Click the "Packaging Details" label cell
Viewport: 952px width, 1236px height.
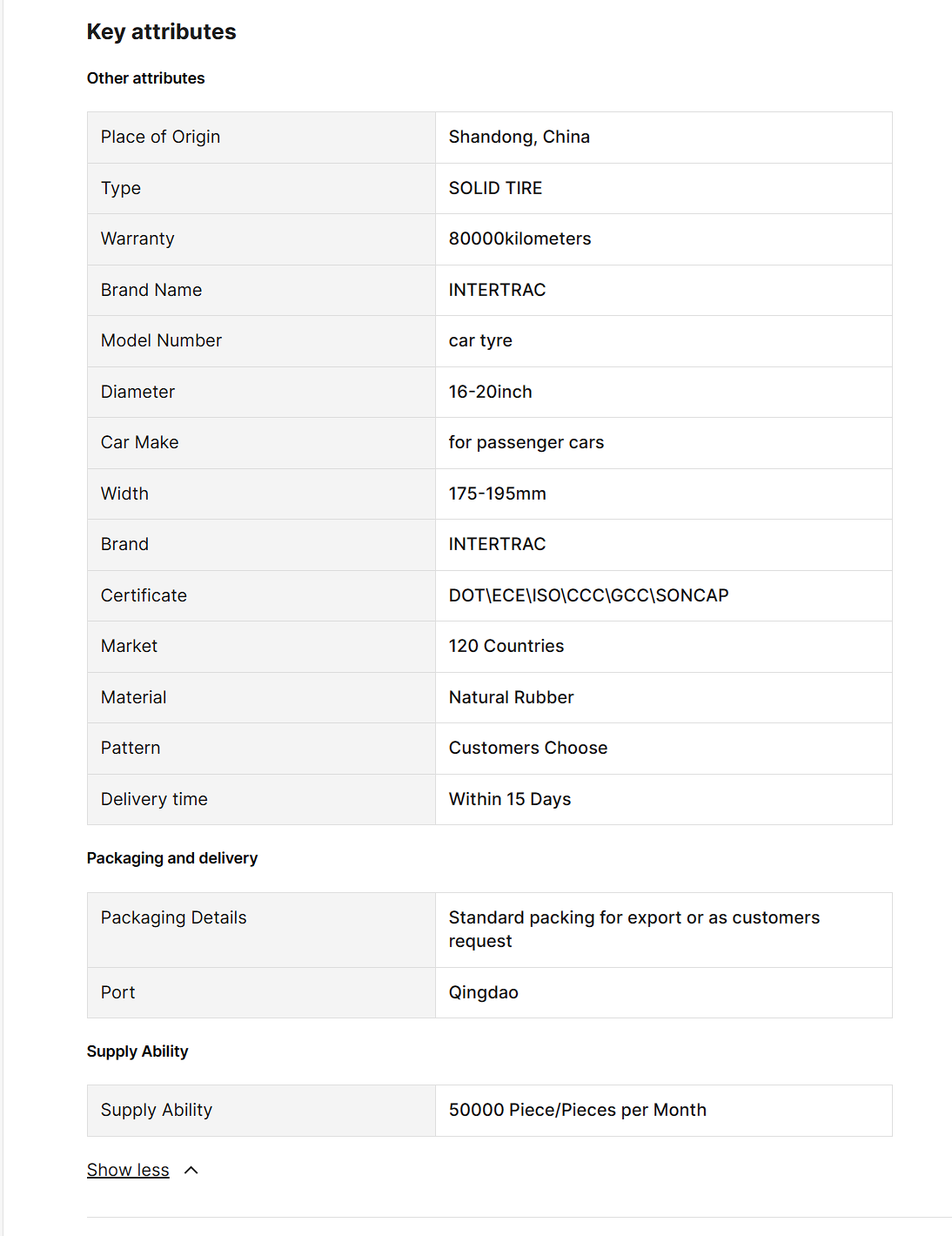click(174, 917)
